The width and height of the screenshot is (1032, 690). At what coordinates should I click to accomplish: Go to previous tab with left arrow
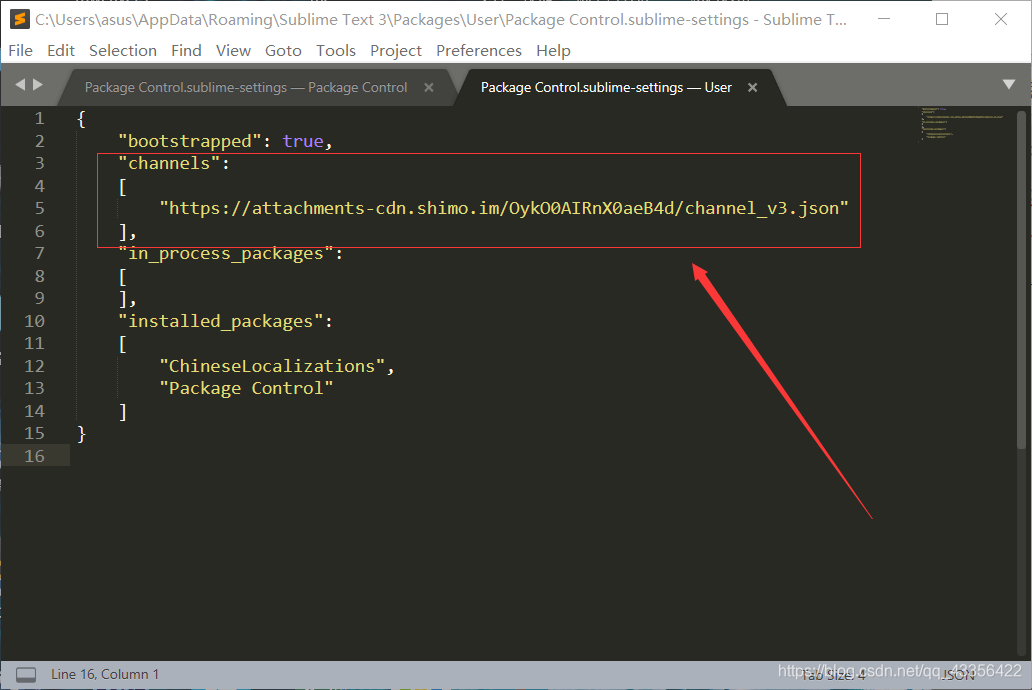(20, 84)
